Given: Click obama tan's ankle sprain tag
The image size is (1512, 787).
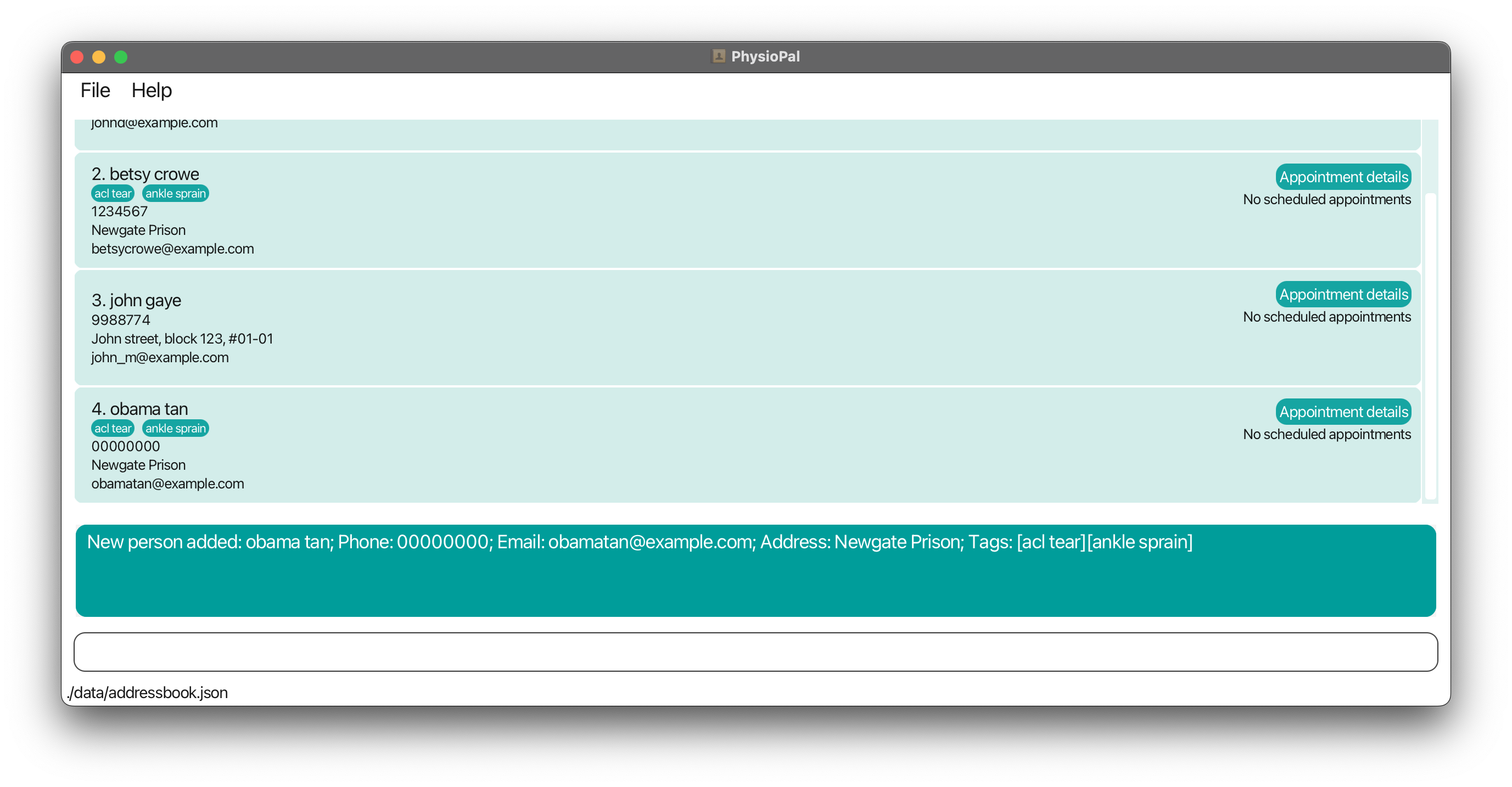Looking at the screenshot, I should [x=176, y=429].
